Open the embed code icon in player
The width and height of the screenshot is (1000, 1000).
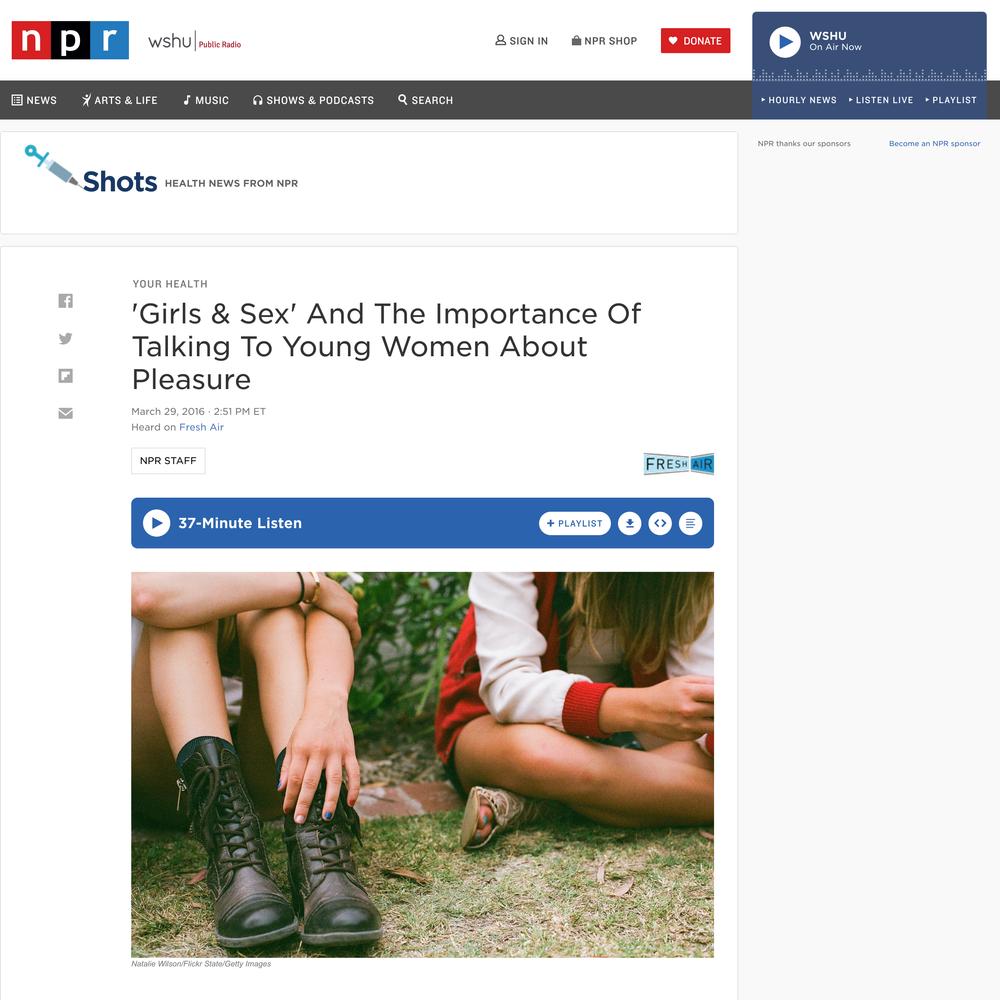click(x=660, y=524)
